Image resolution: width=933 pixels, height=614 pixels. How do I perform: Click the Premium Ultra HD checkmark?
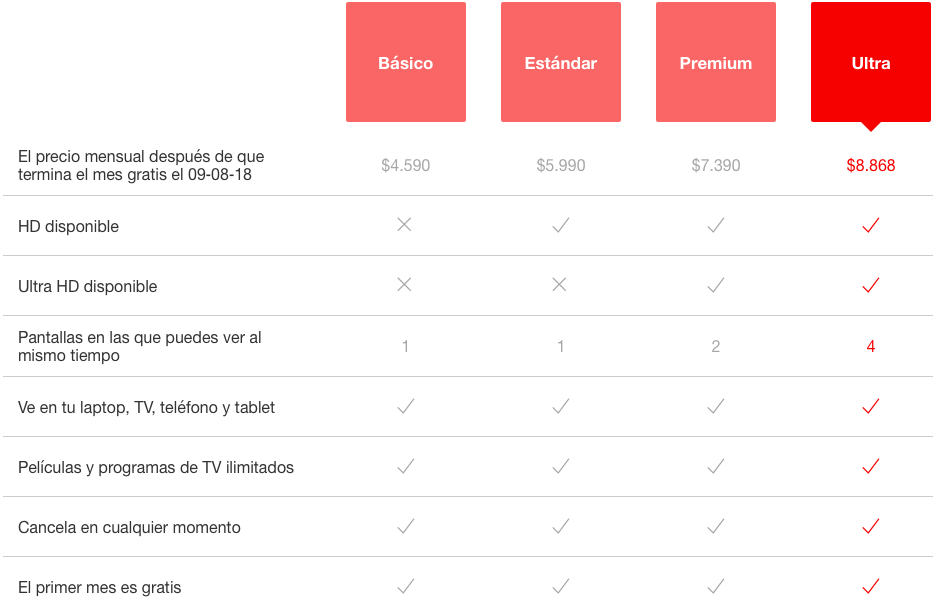(715, 286)
